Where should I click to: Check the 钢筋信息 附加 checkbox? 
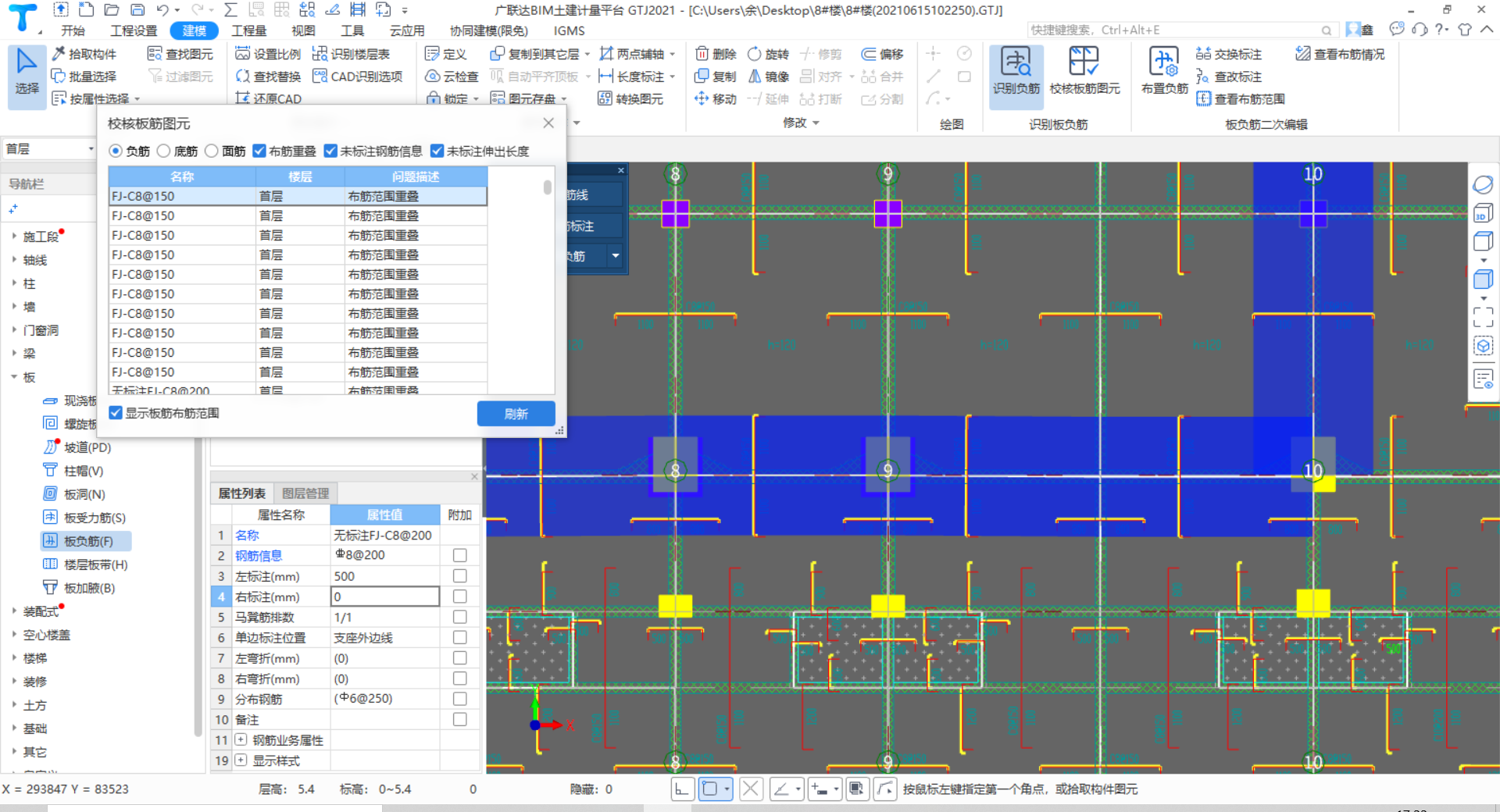pyautogui.click(x=460, y=555)
